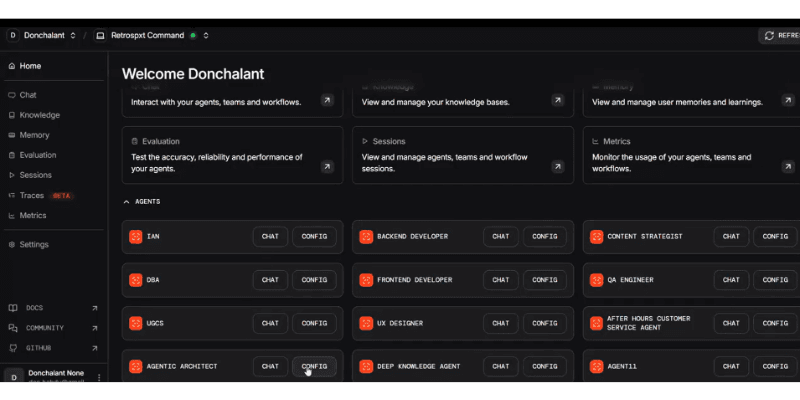
Task: Chat with After Hours Customer Service Agent
Action: pyautogui.click(x=731, y=323)
